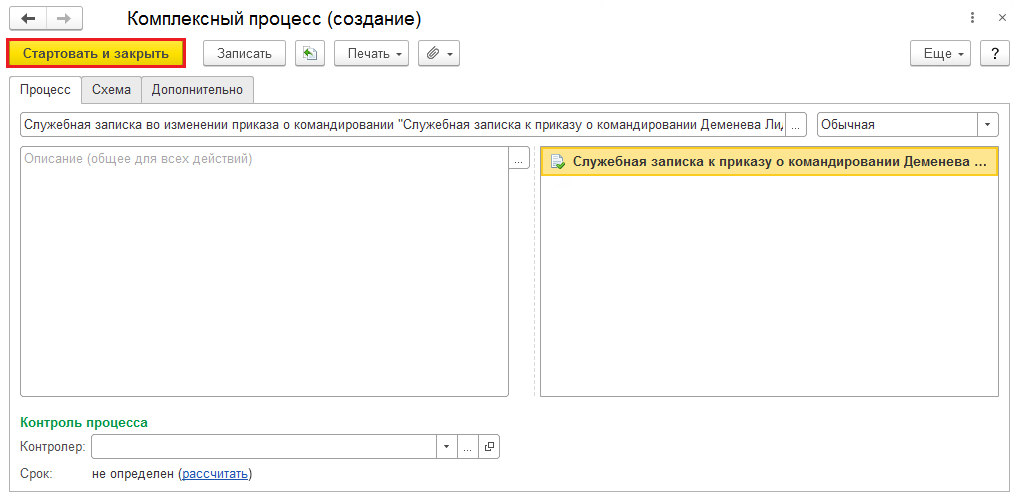This screenshot has height=499, width=1017.
Task: Click the back arrow navigation button
Action: [x=28, y=19]
